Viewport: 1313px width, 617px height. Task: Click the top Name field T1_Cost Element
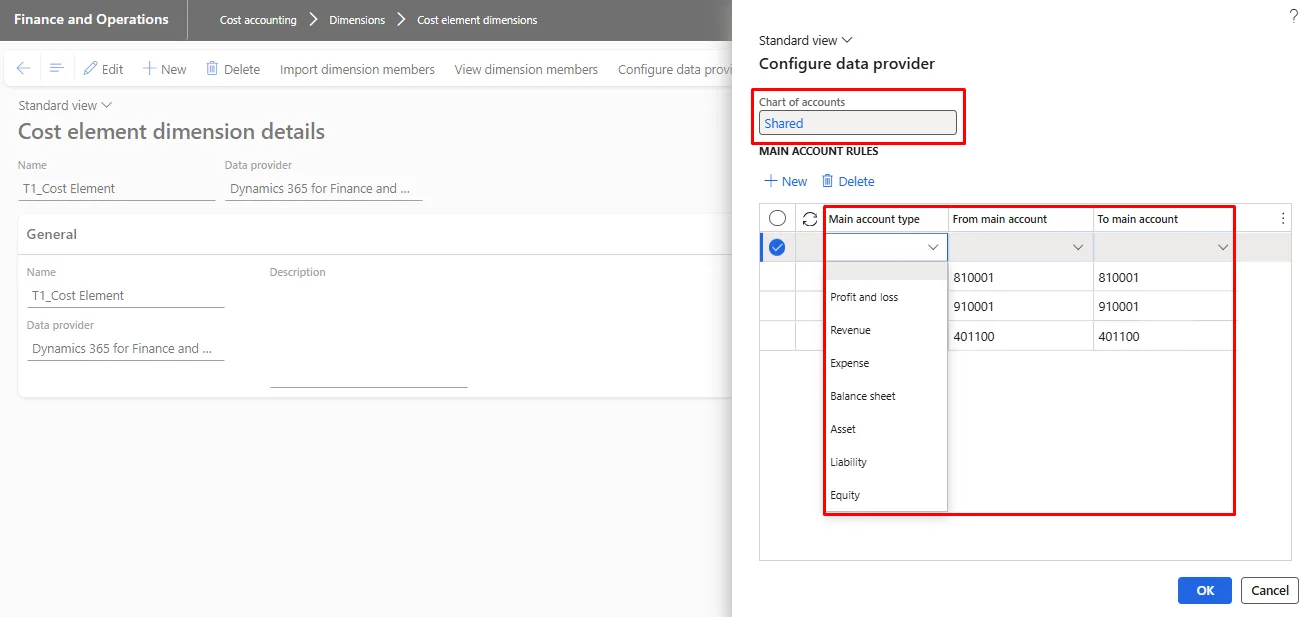[117, 188]
